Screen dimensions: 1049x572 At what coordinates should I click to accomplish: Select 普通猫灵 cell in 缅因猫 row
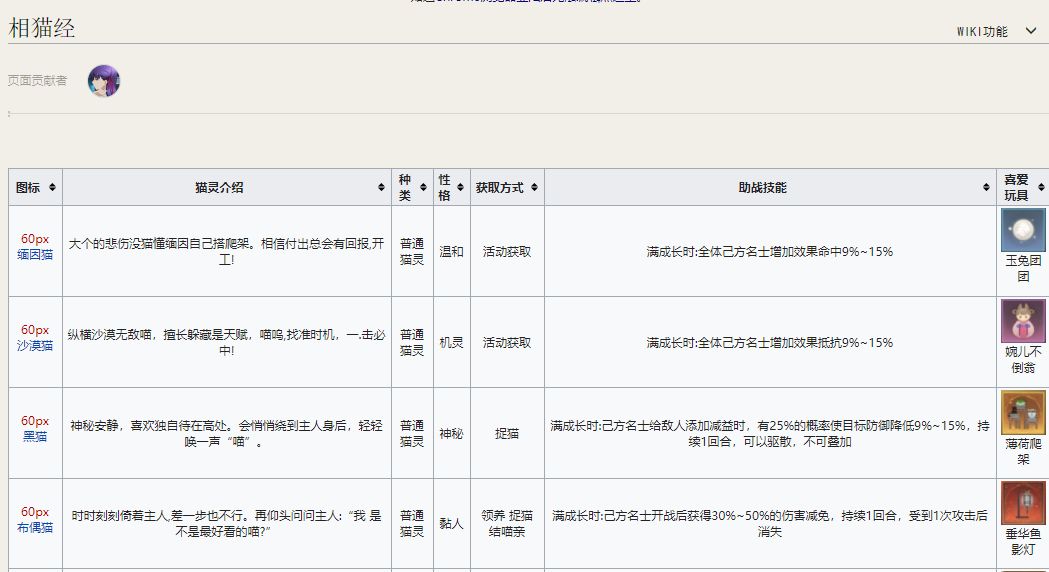(x=412, y=252)
